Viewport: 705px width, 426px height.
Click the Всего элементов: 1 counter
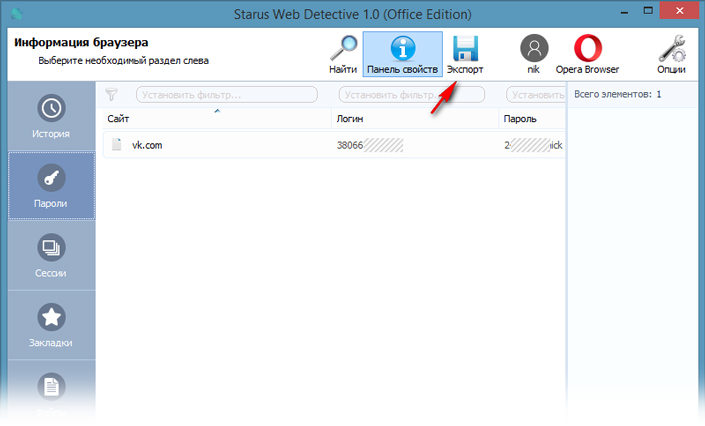617,94
